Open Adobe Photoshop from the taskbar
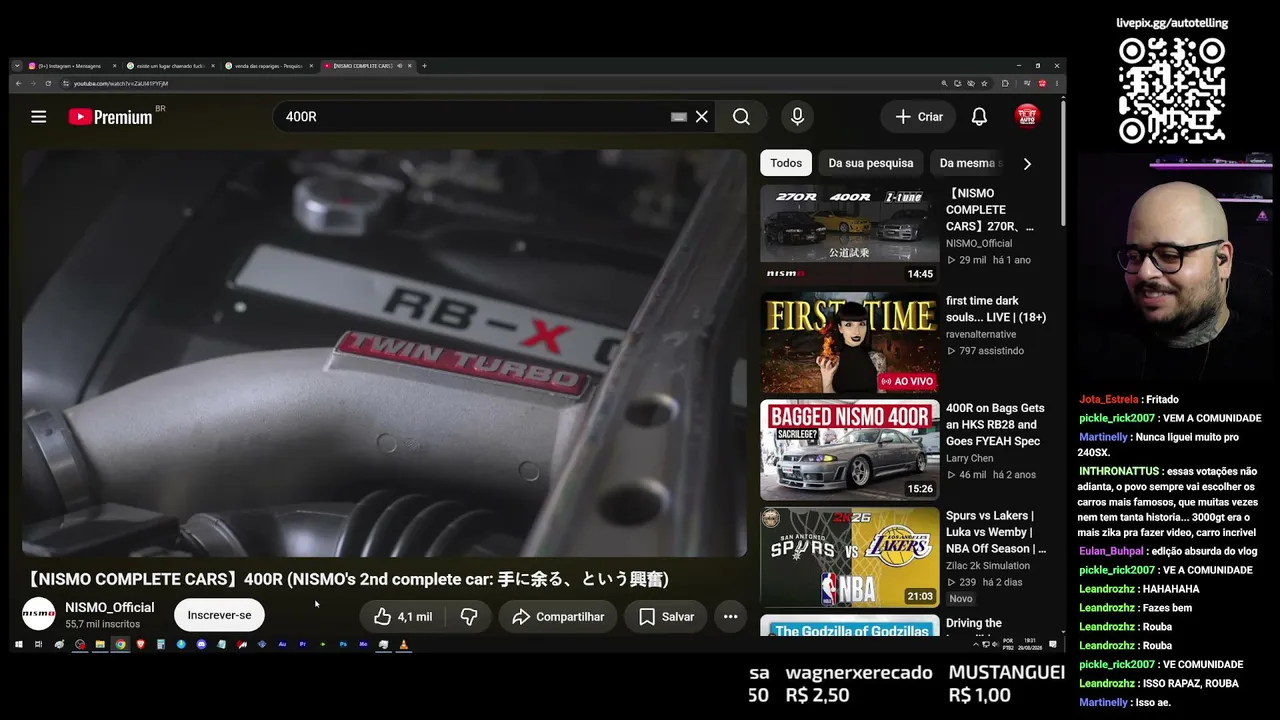1280x720 pixels. (x=343, y=645)
